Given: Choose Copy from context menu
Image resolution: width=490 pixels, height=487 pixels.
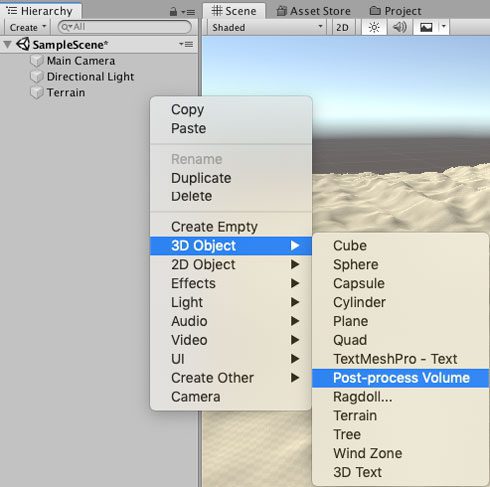Looking at the screenshot, I should click(x=231, y=110).
